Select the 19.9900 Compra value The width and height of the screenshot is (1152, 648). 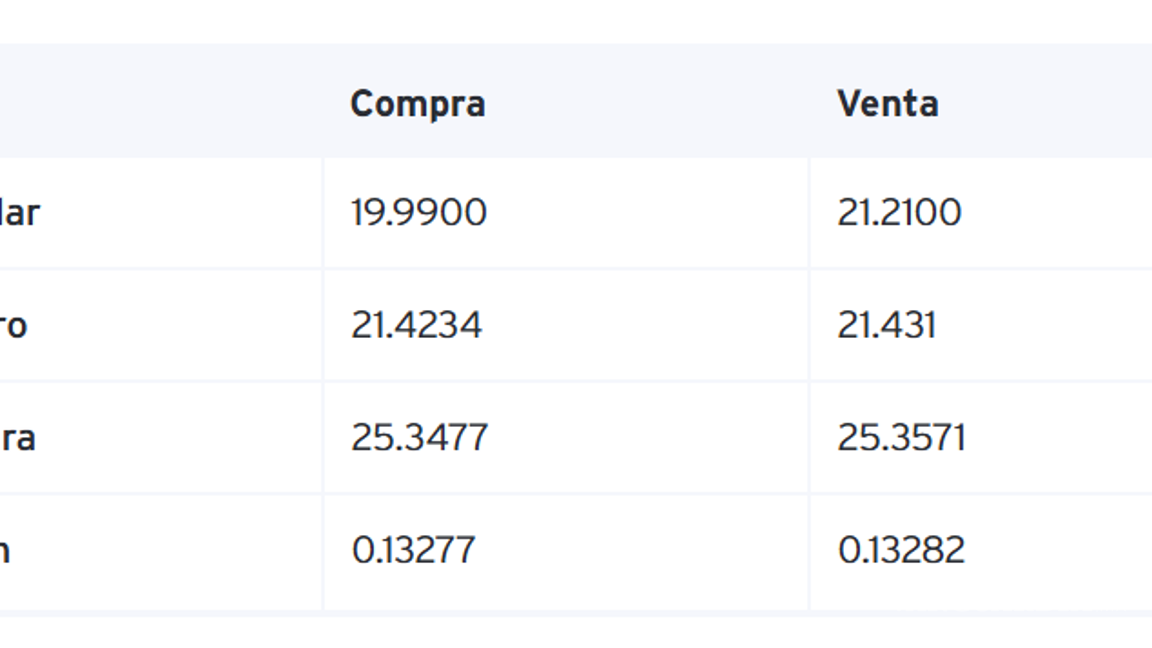click(x=419, y=212)
